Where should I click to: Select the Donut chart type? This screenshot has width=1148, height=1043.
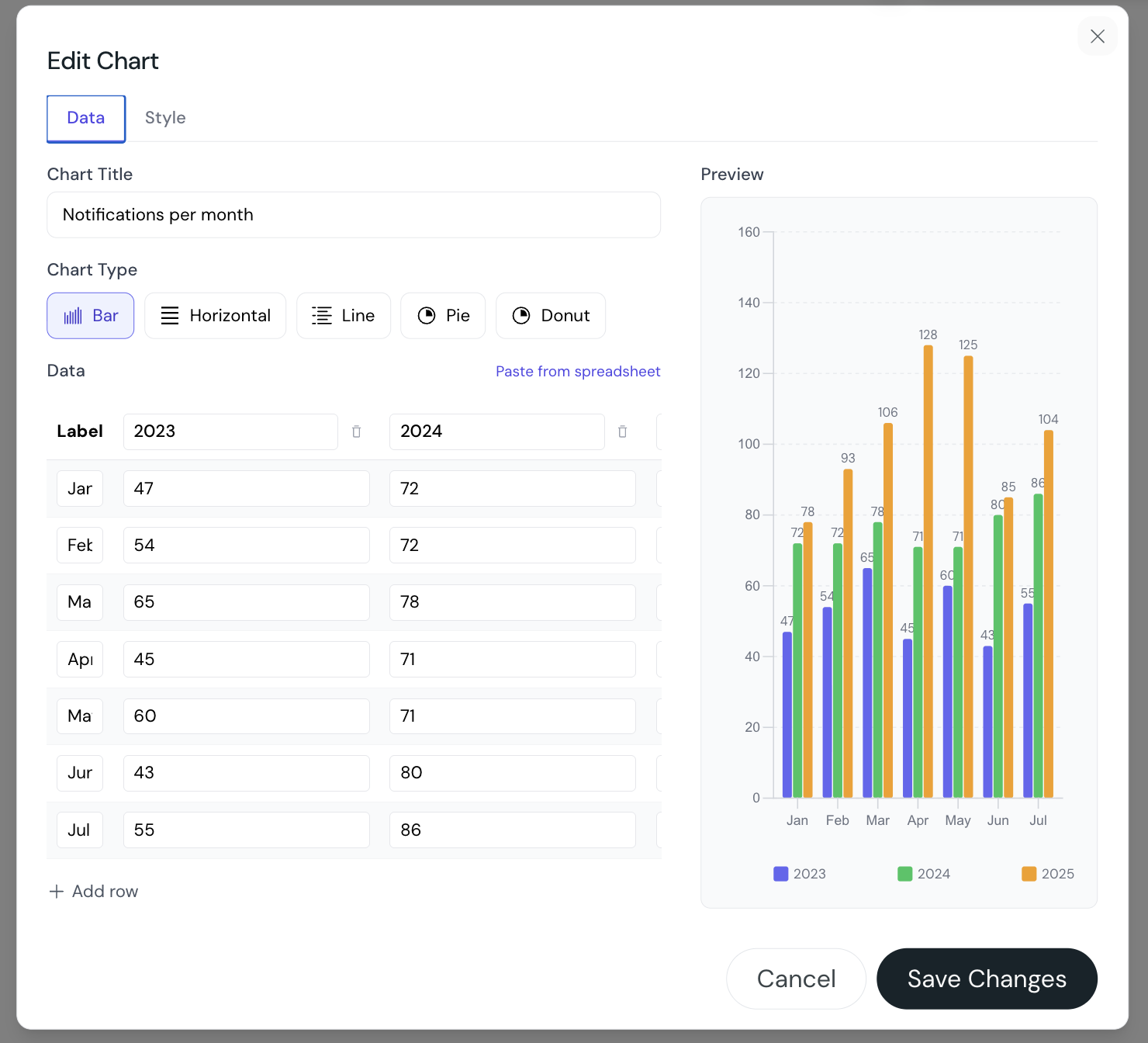(x=550, y=316)
